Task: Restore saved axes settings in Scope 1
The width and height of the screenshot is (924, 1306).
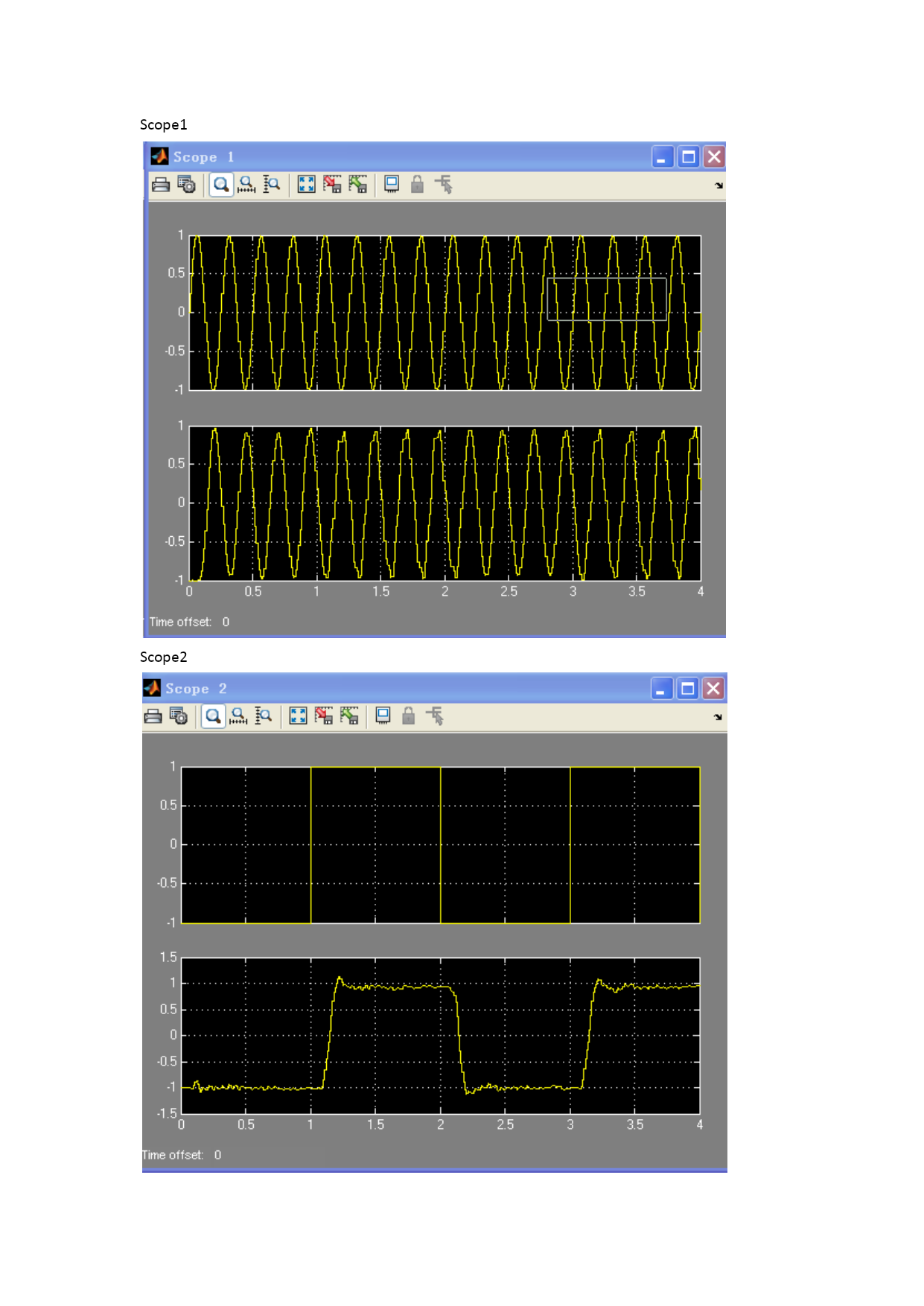Action: tap(358, 185)
